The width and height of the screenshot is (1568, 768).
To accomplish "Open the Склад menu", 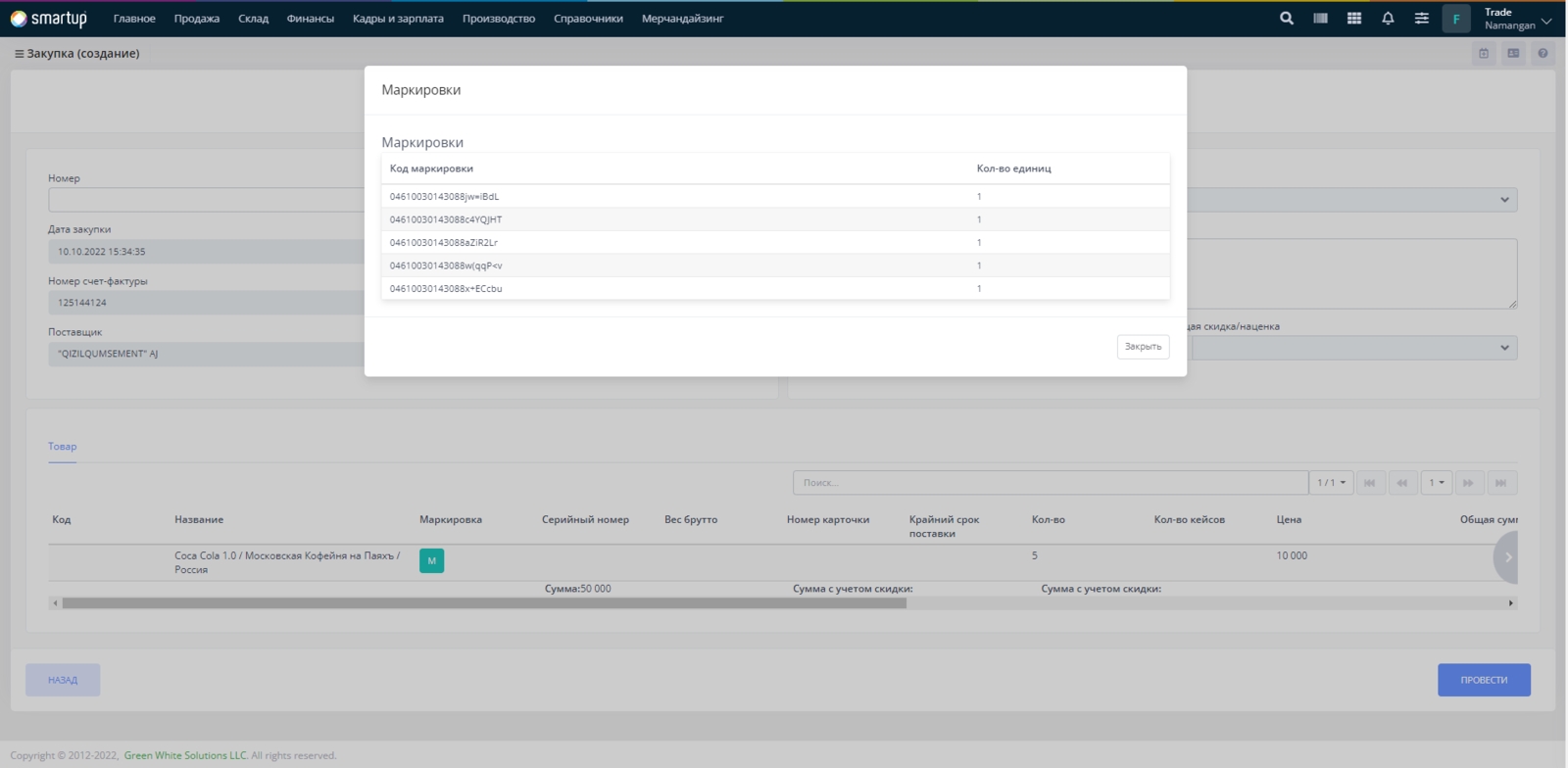I will [x=253, y=19].
